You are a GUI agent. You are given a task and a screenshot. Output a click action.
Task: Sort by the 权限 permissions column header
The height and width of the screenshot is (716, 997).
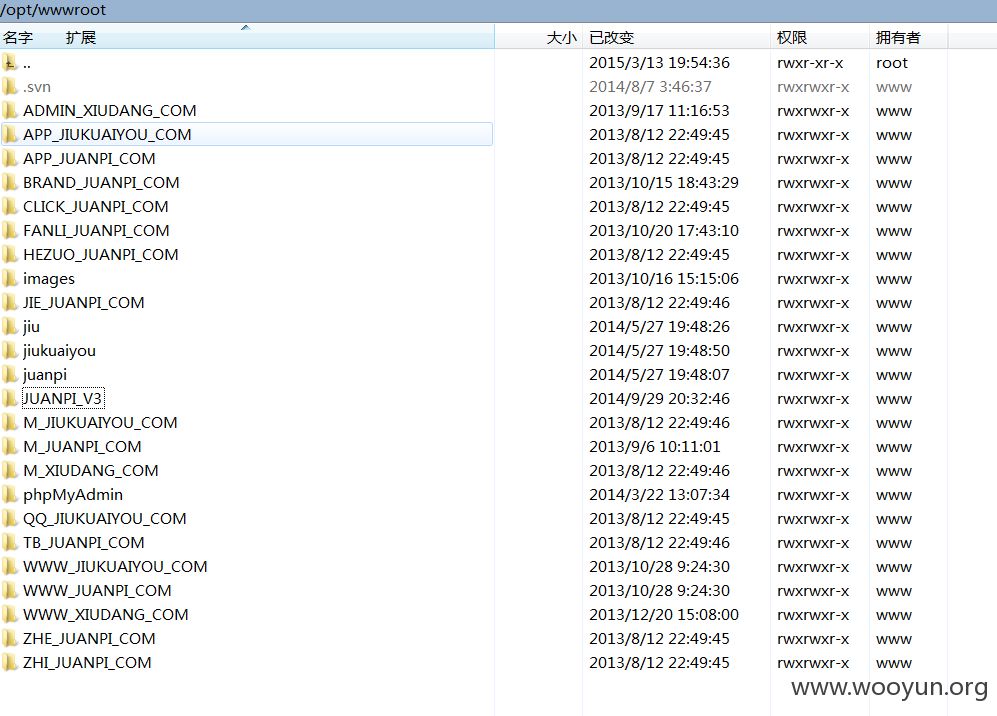[792, 38]
